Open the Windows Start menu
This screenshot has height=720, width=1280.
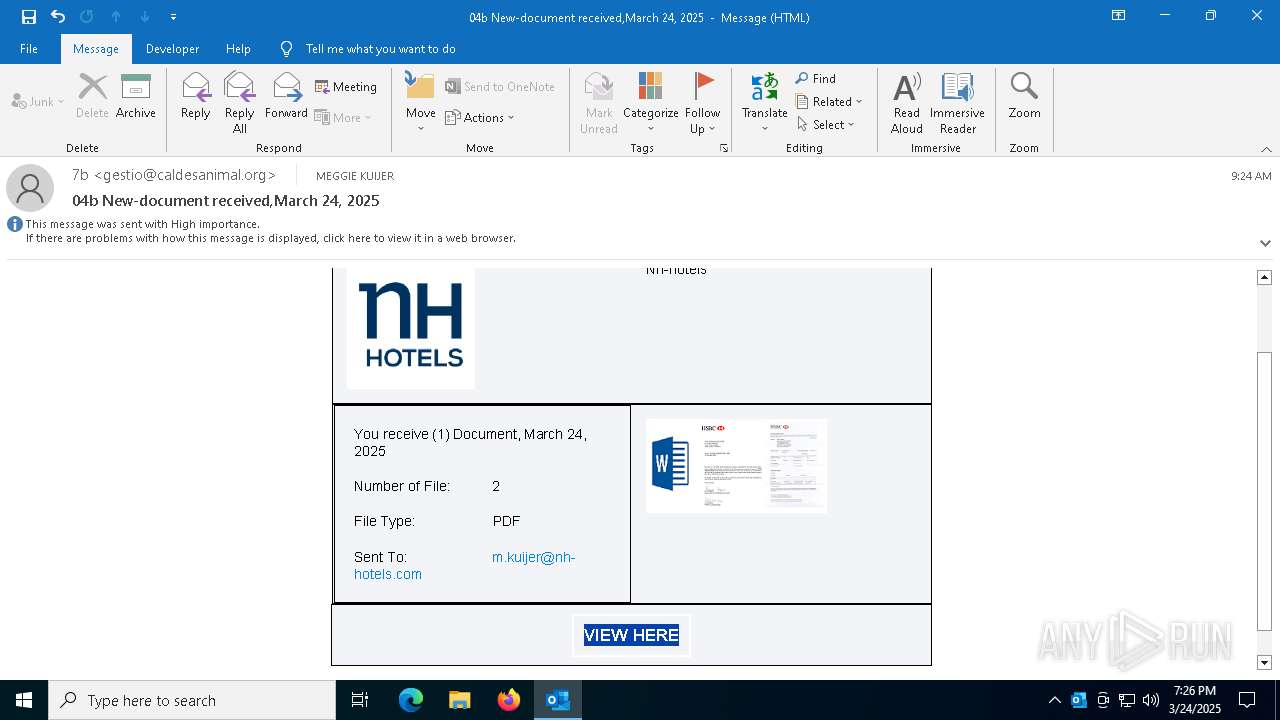(x=24, y=700)
